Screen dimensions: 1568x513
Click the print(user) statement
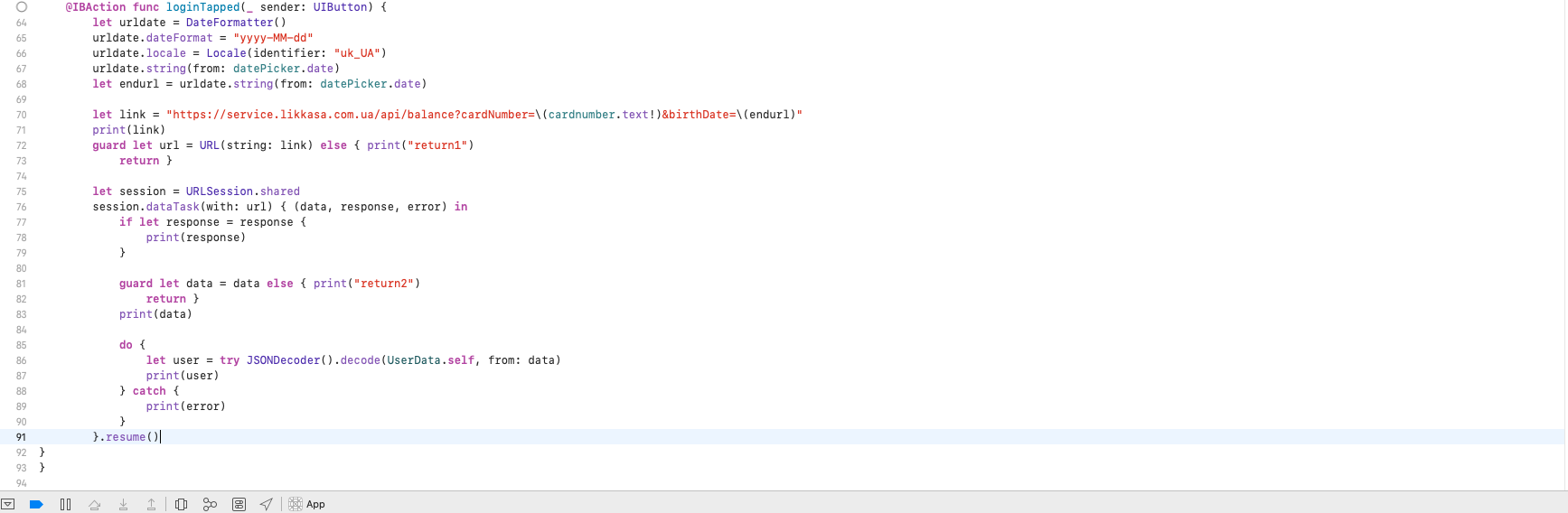click(x=183, y=376)
